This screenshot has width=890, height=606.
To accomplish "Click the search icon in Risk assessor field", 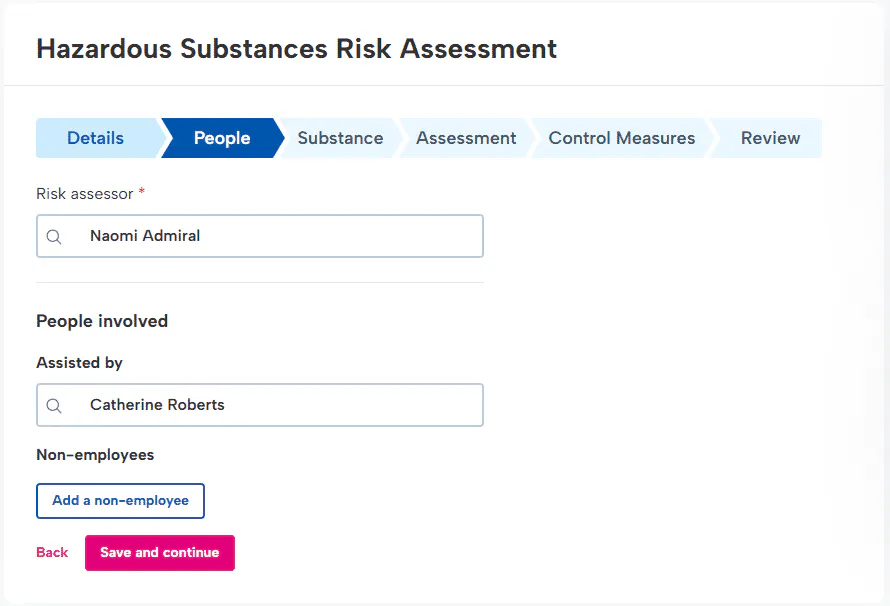I will click(x=54, y=237).
